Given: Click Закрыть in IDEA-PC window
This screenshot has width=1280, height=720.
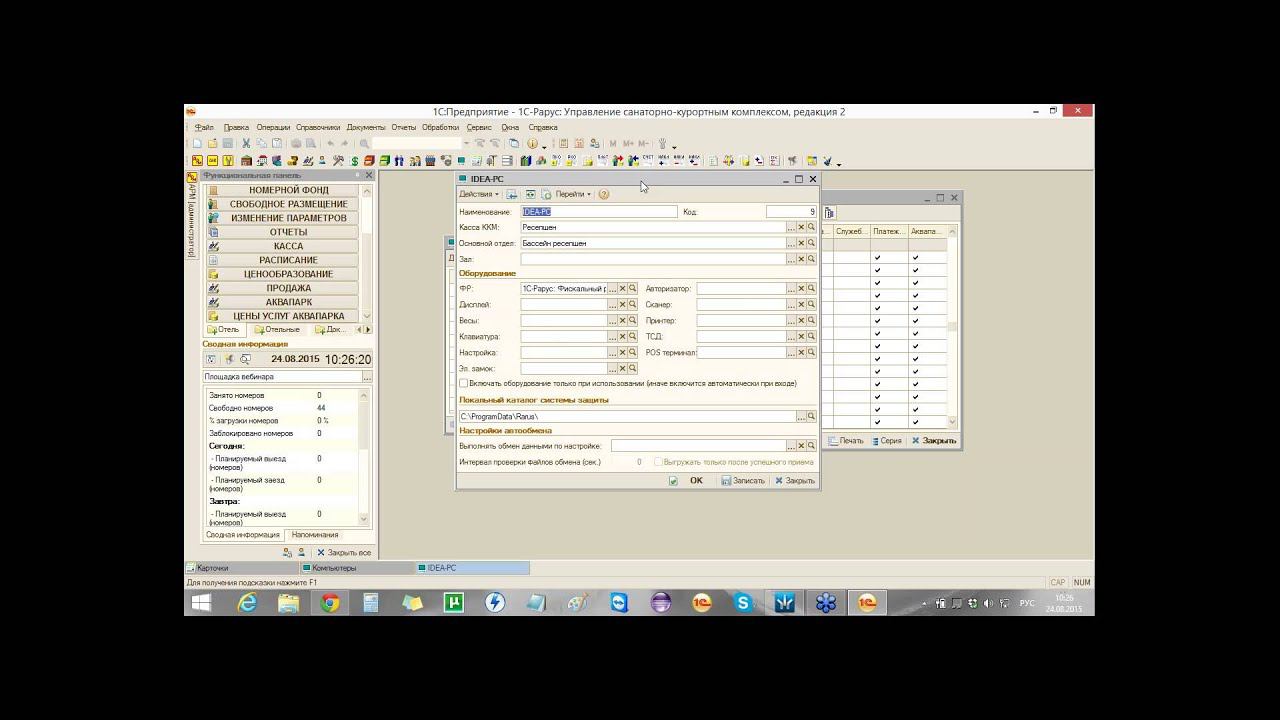Looking at the screenshot, I should (794, 481).
